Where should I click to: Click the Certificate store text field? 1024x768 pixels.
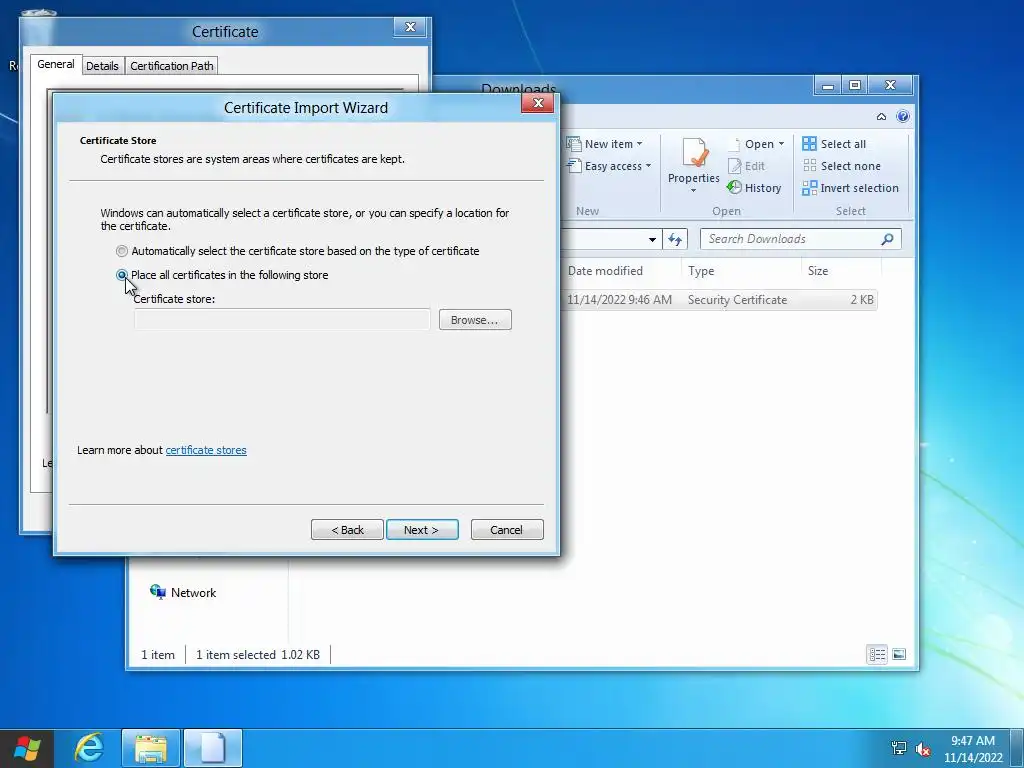[282, 319]
